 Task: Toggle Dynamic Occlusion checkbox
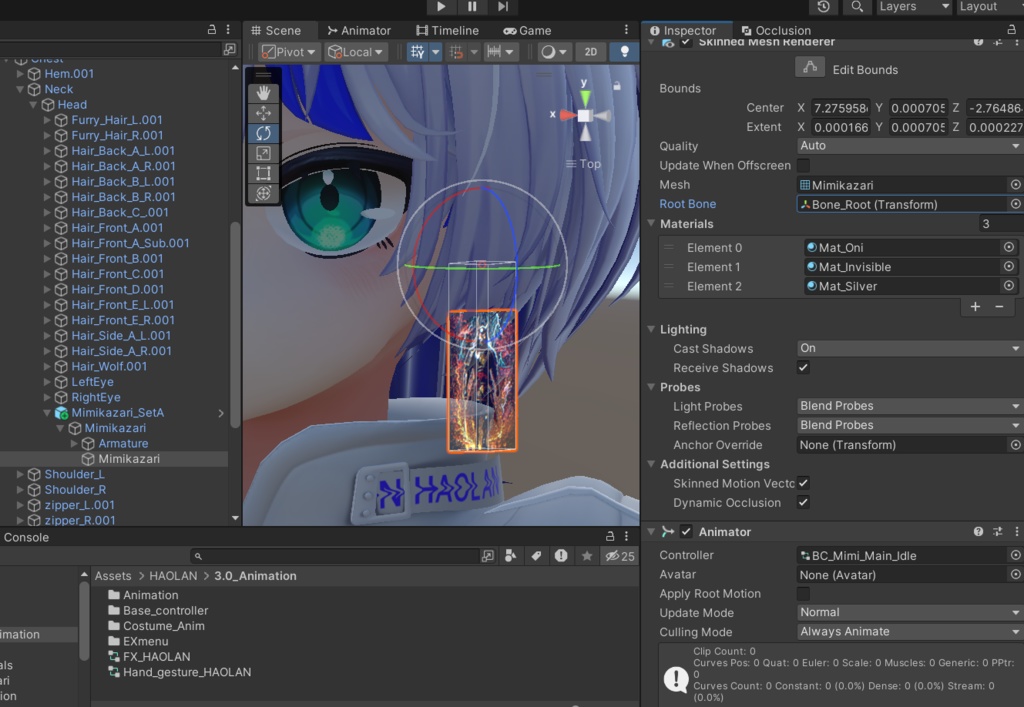tap(803, 503)
